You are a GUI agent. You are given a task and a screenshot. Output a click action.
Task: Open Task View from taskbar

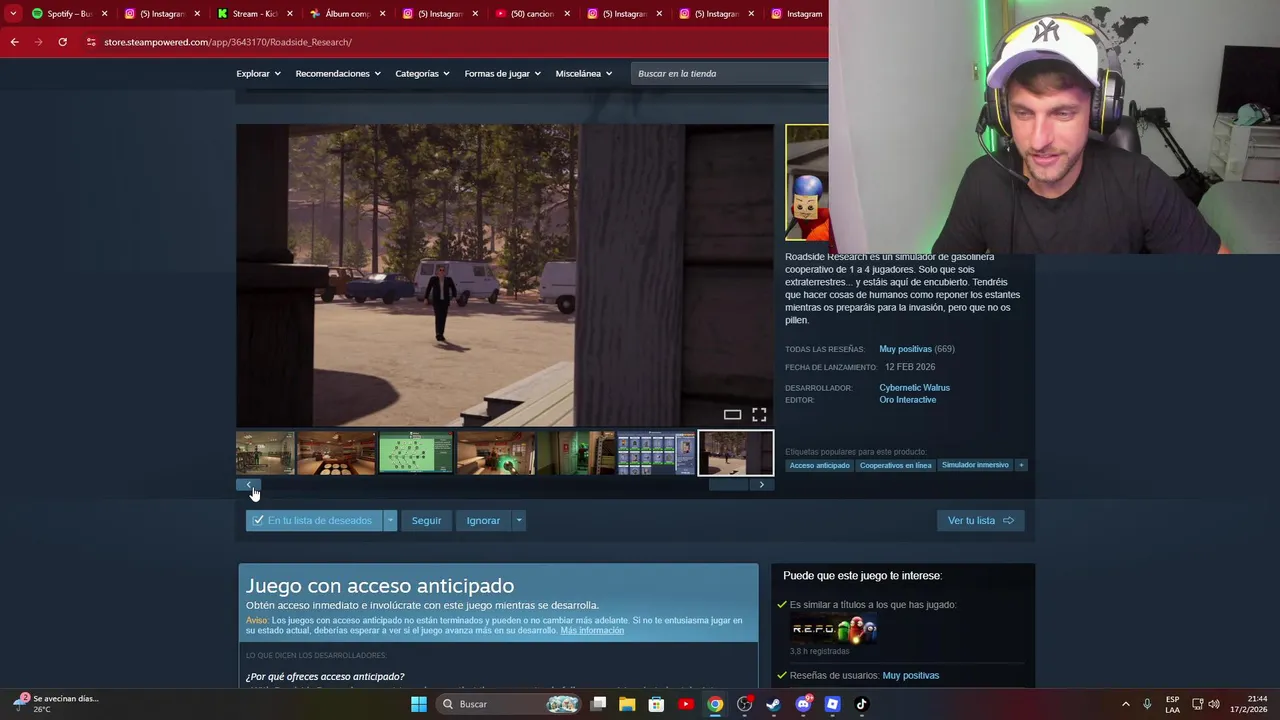pos(598,704)
